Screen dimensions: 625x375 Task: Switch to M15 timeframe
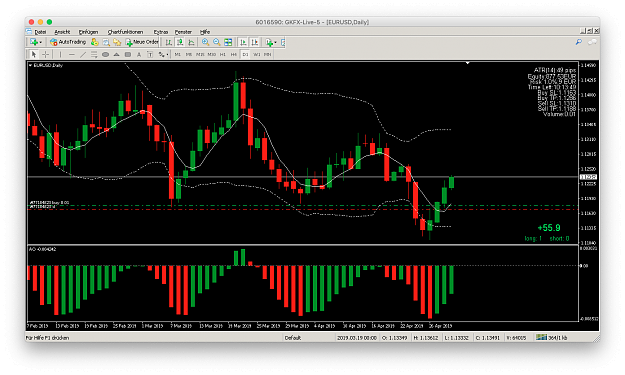(200, 55)
